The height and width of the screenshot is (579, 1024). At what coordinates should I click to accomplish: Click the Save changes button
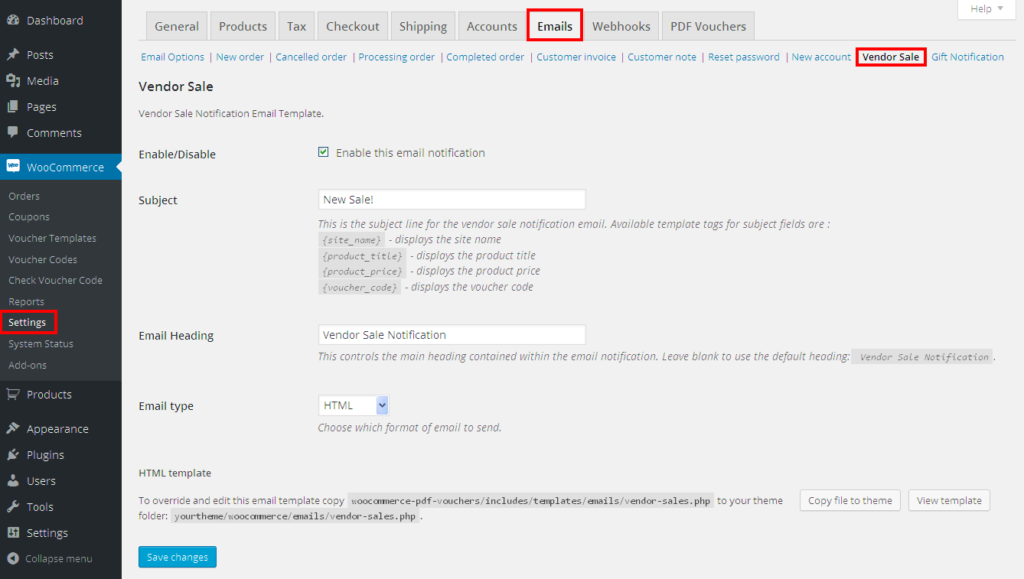[177, 557]
